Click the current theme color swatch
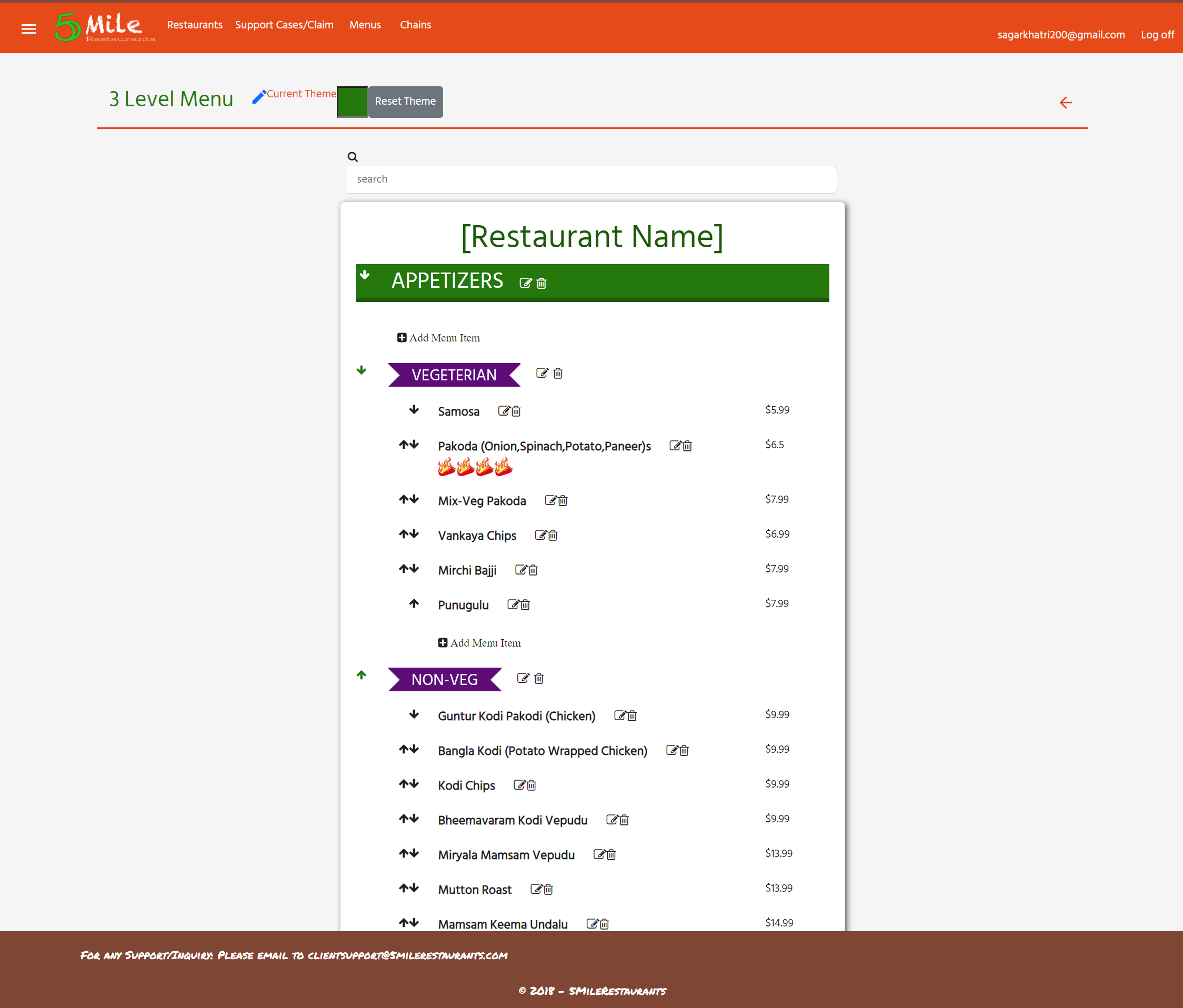Viewport: 1183px width, 1008px height. point(353,100)
